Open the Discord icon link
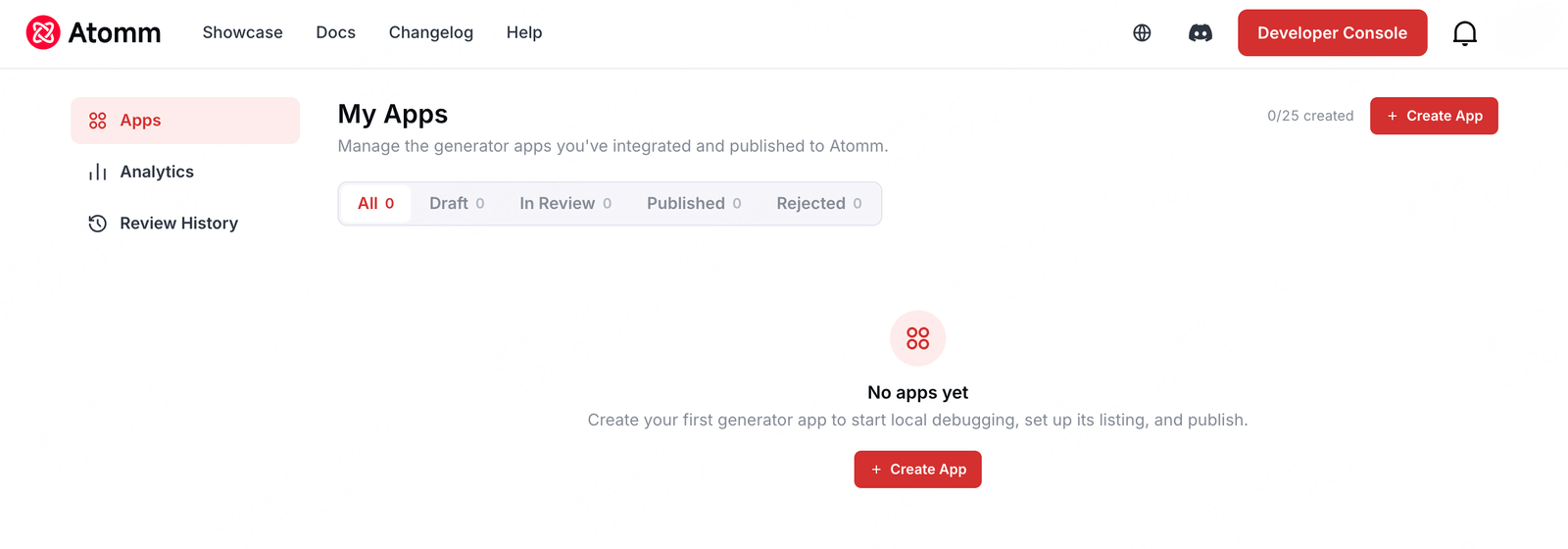The height and width of the screenshot is (549, 1568). tap(1200, 32)
